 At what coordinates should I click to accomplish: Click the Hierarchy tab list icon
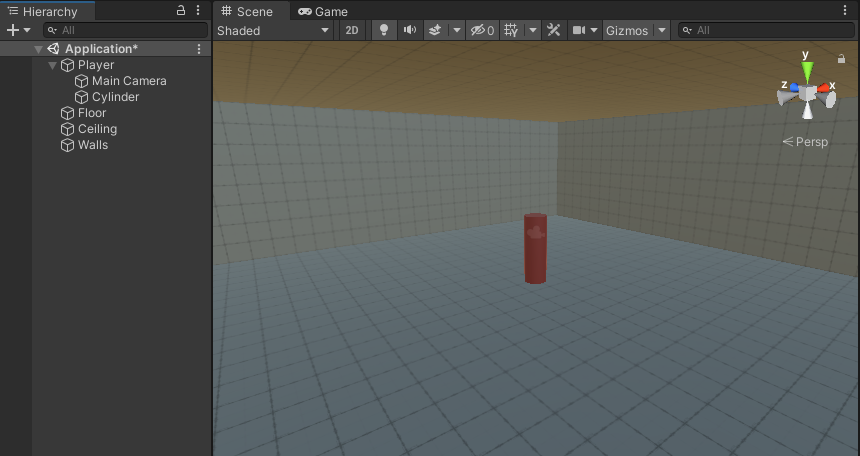(x=13, y=11)
